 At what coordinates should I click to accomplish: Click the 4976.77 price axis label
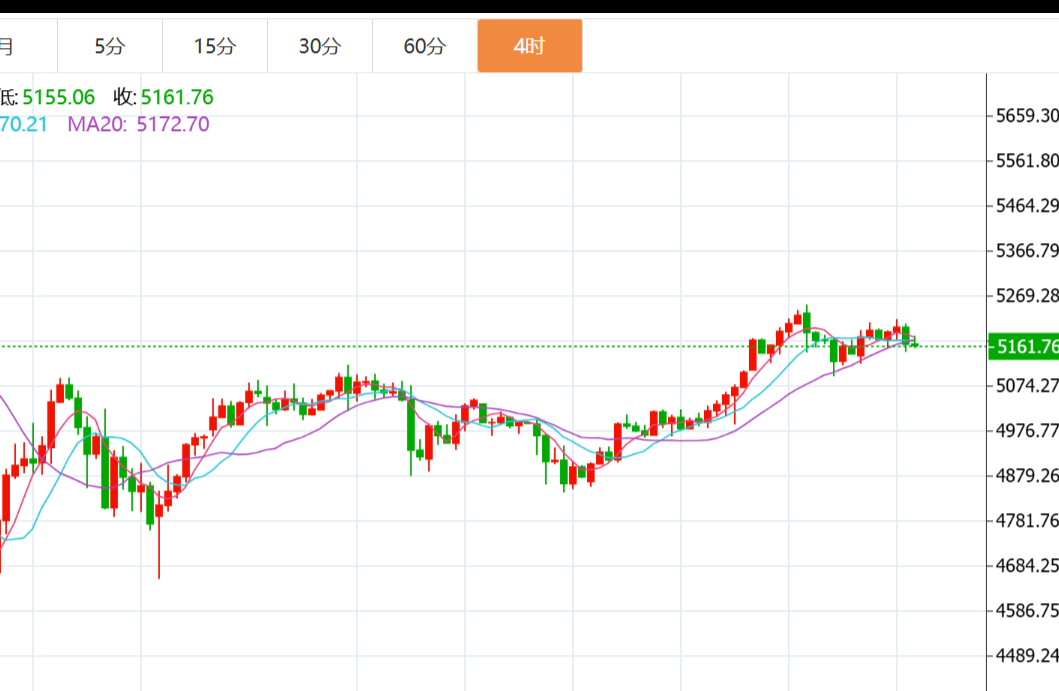[x=1027, y=431]
